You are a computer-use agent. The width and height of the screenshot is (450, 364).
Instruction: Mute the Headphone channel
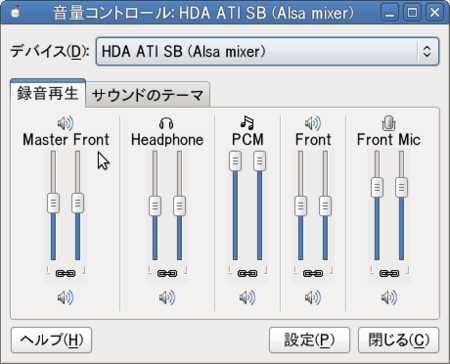coord(167,297)
